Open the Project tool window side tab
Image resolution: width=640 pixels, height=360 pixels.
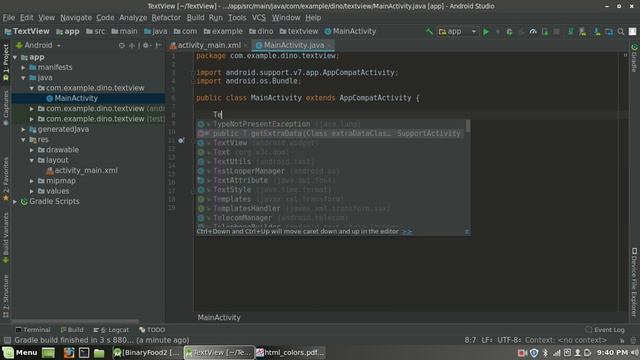[6, 62]
